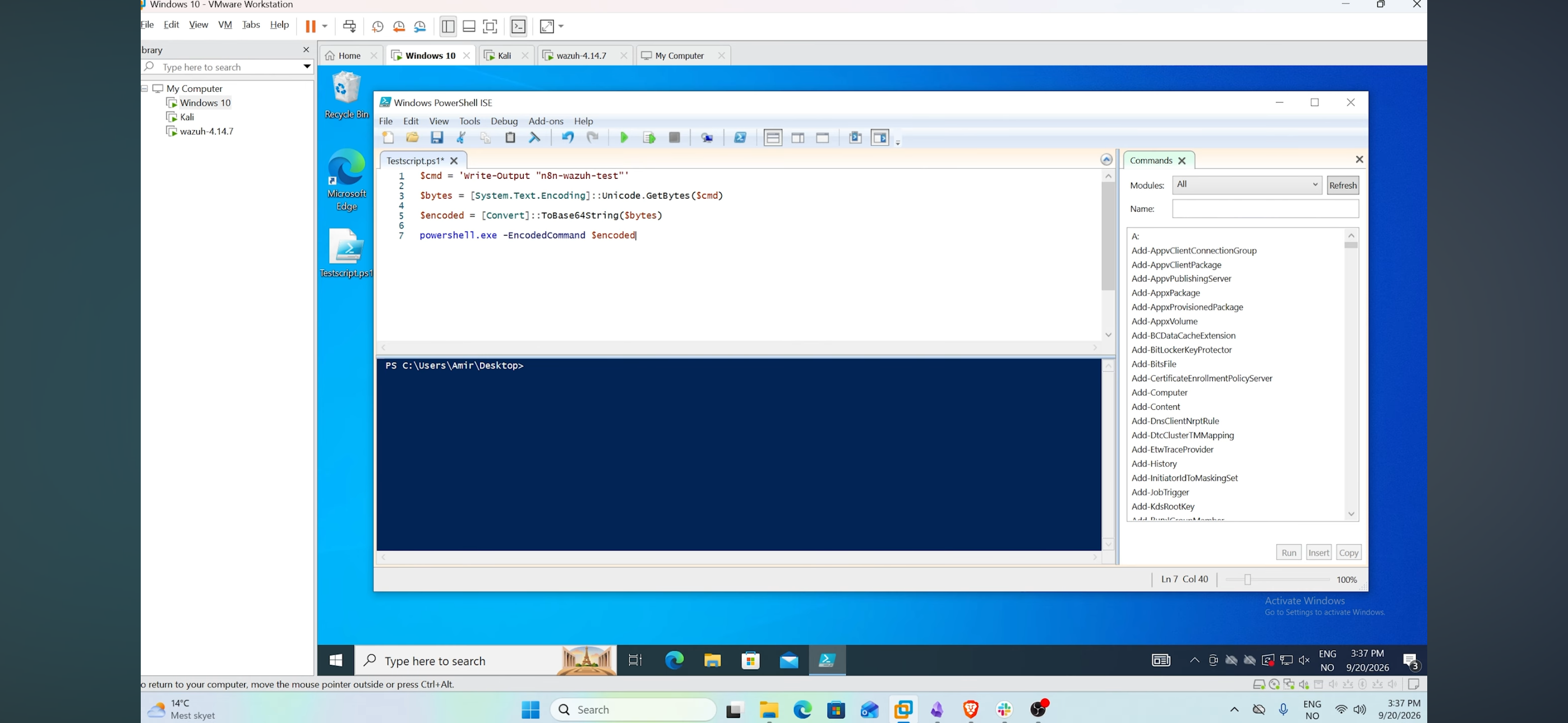This screenshot has width=1568, height=723.
Task: Collapse My Computer tree node
Action: click(145, 88)
